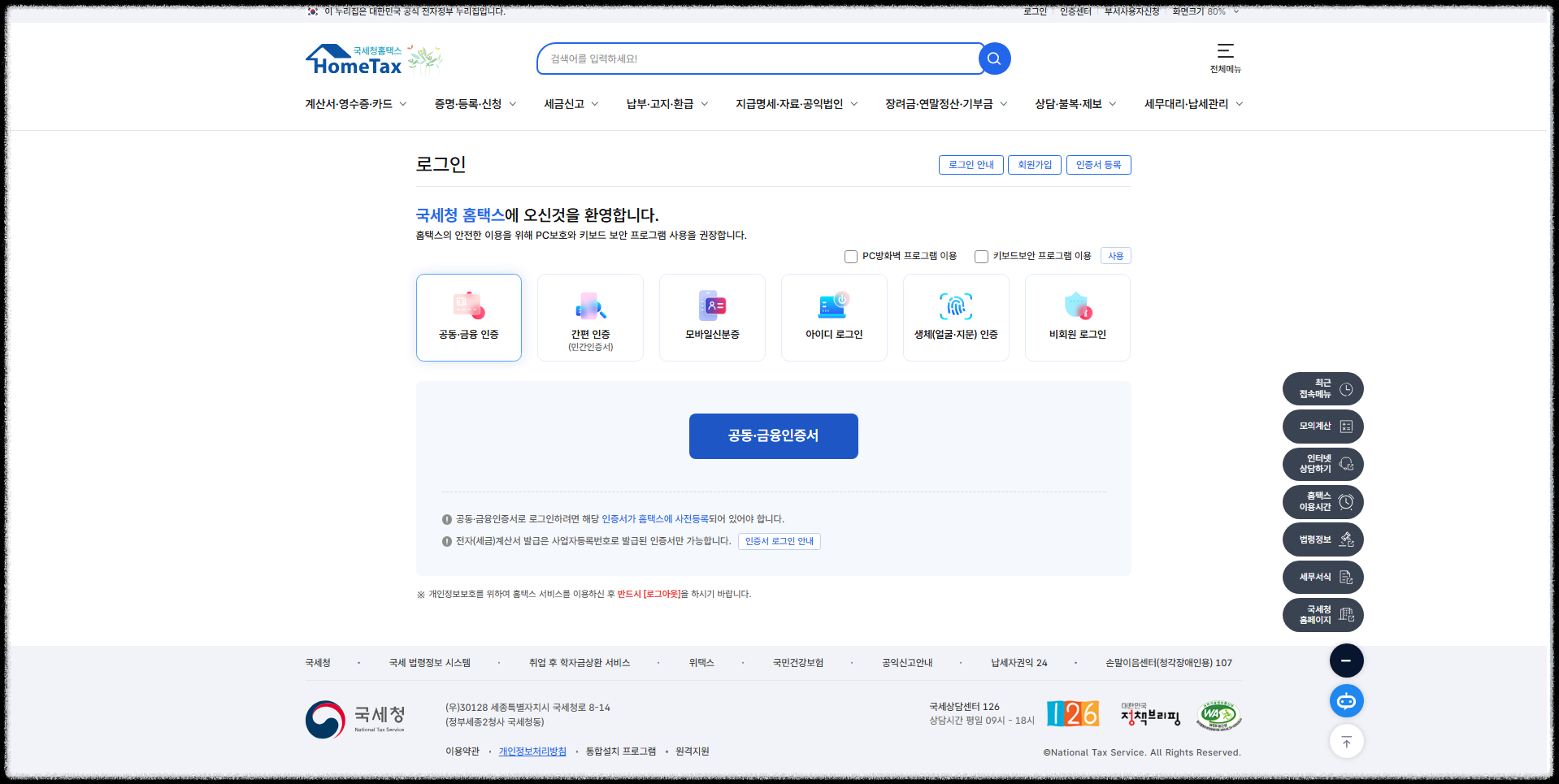Expand 지급명세·자료·공익법인 menu
1559x784 pixels.
point(797,104)
